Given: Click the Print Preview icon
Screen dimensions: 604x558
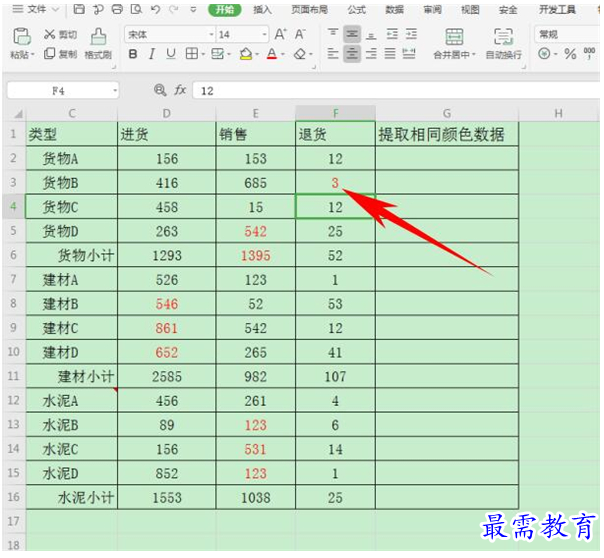Looking at the screenshot, I should (136, 9).
